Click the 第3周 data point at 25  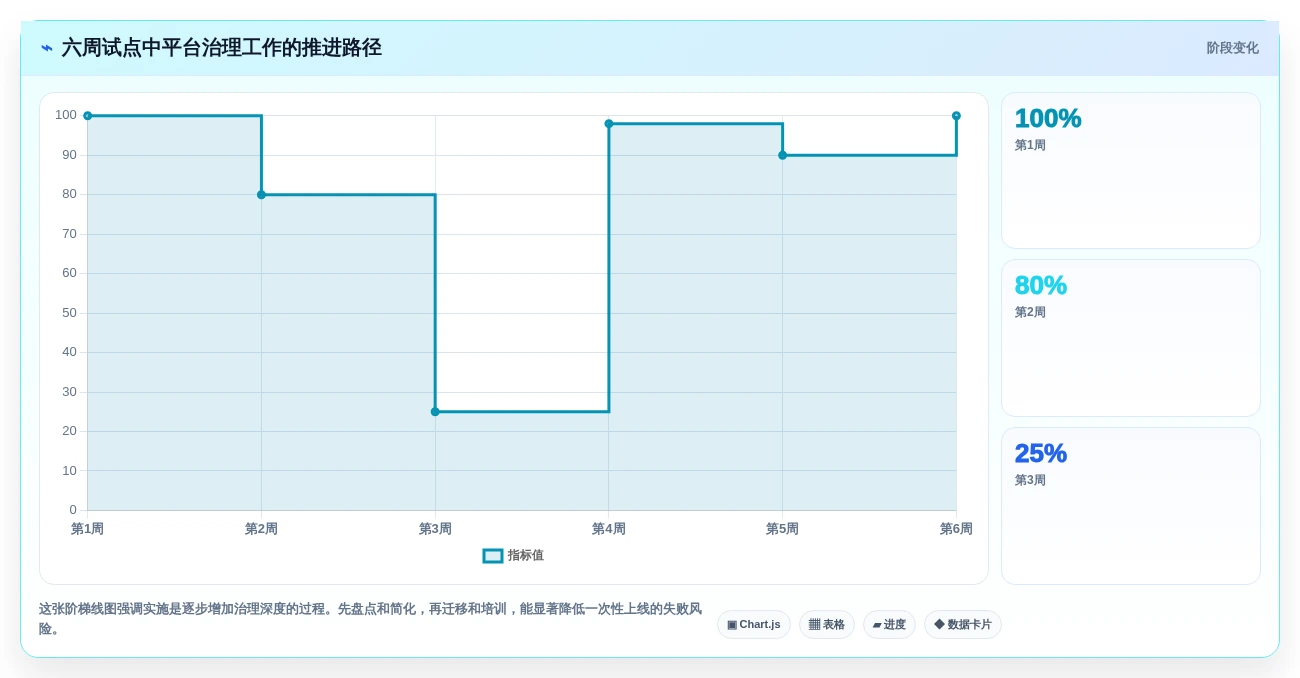coord(435,412)
